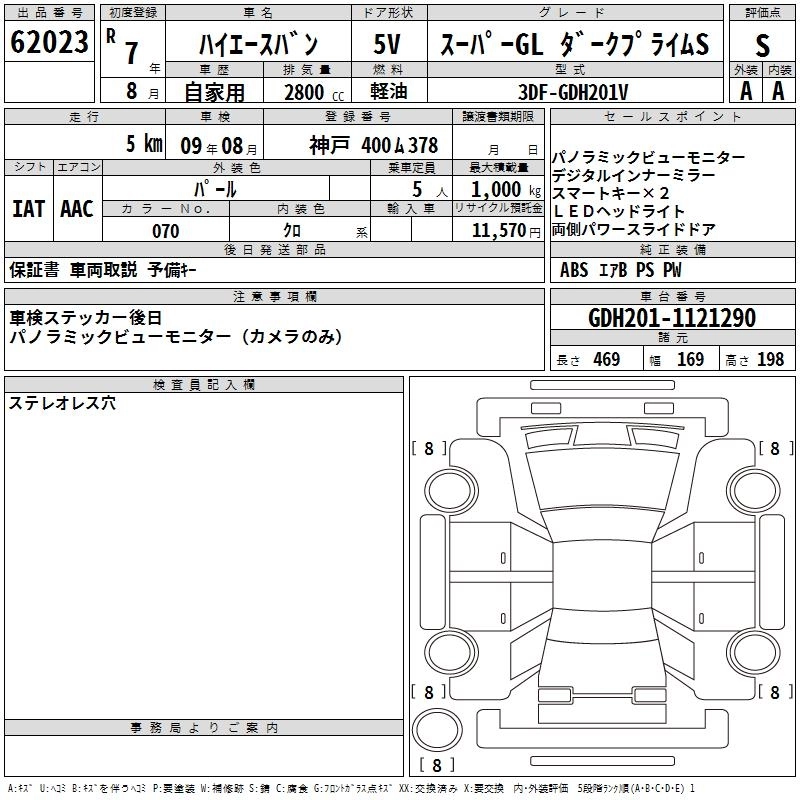Image resolution: width=800 pixels, height=800 pixels.
Task: Select the vehicle name ハイエースバン
Action: click(x=258, y=44)
